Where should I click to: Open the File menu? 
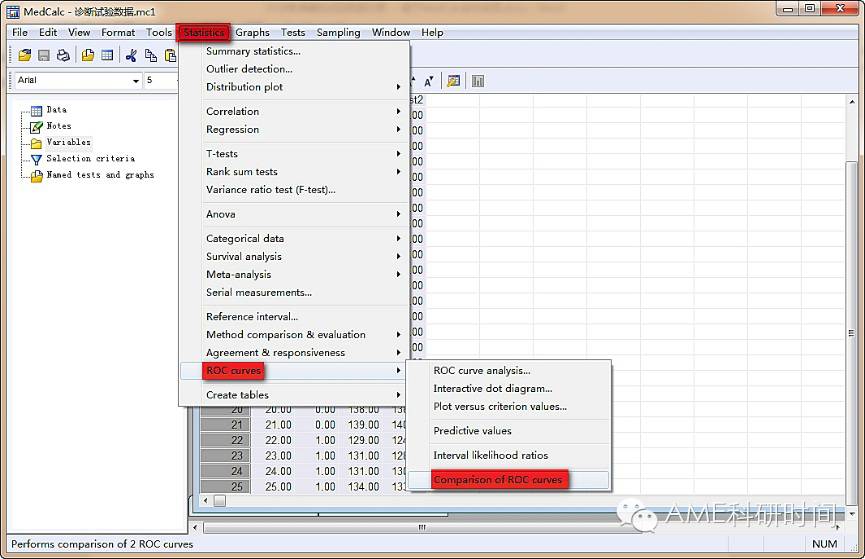tap(20, 33)
